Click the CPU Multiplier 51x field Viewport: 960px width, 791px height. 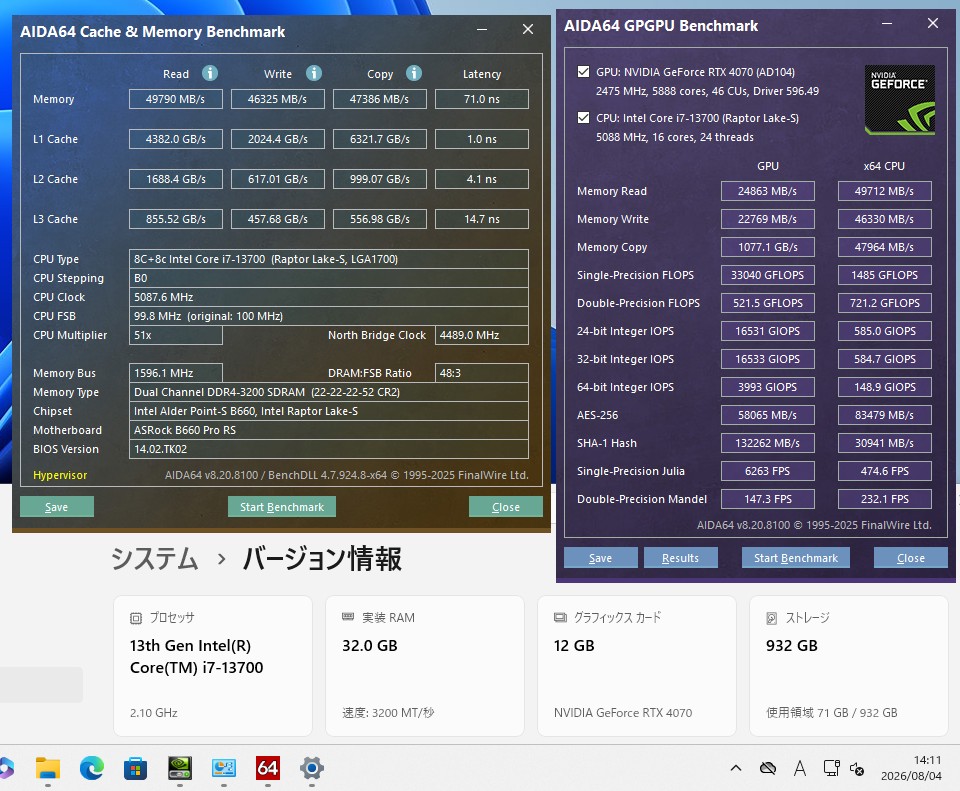tap(176, 335)
